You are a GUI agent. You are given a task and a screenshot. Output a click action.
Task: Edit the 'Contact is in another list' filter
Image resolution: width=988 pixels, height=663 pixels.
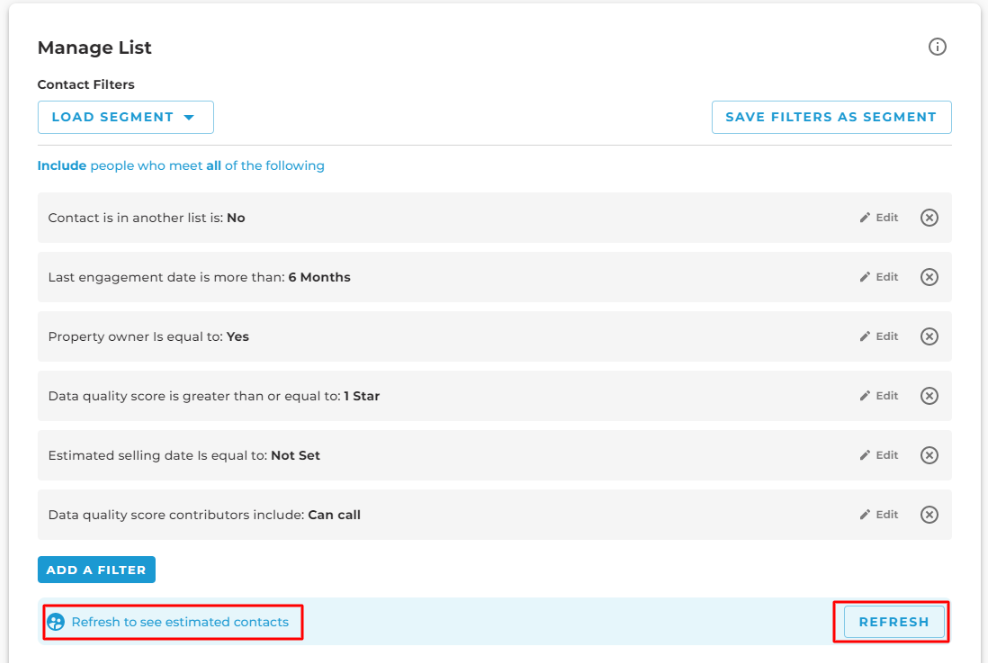pos(879,217)
